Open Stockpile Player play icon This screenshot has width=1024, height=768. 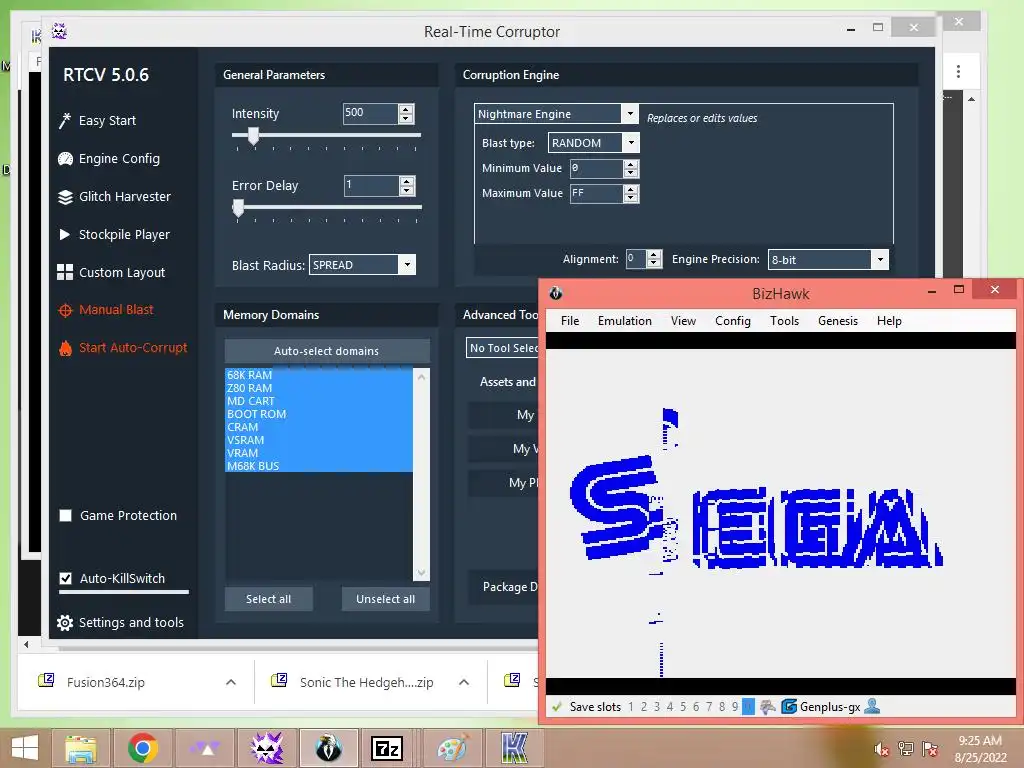click(65, 234)
